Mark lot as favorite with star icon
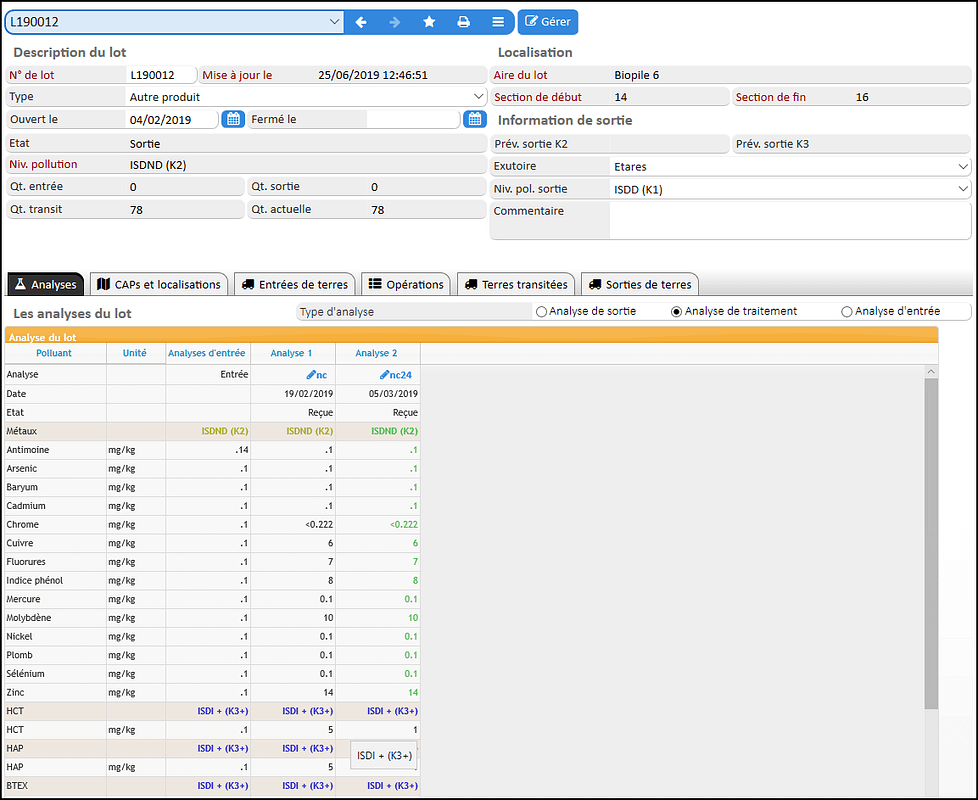This screenshot has height=800, width=978. (429, 22)
